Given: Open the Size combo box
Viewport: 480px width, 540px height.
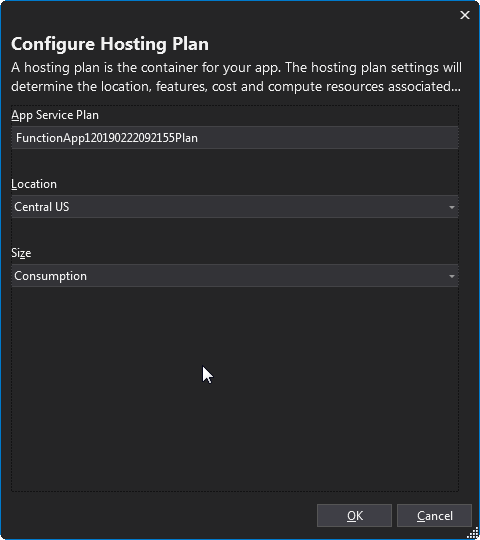Looking at the screenshot, I should tap(235, 276).
